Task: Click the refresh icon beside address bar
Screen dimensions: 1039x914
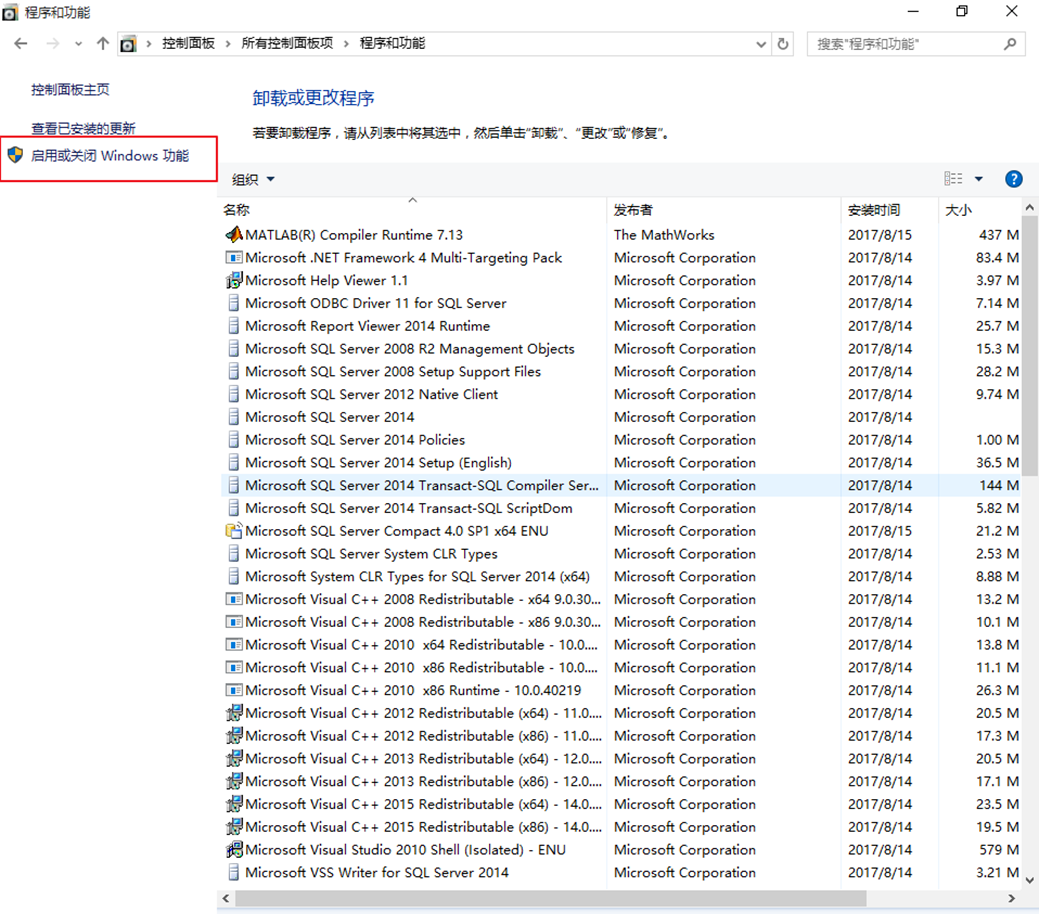Action: 783,43
